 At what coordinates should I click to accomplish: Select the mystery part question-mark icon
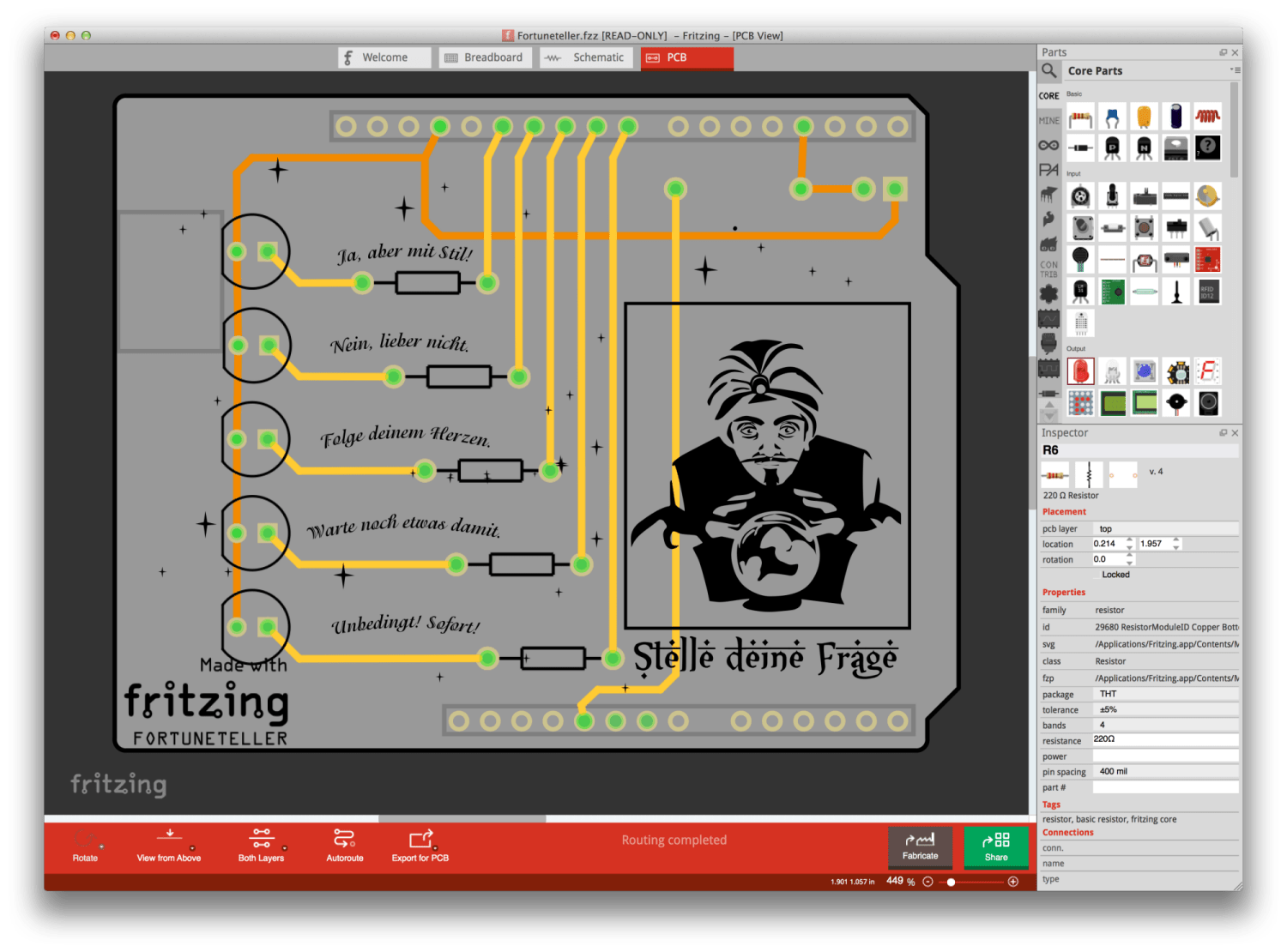pyautogui.click(x=1208, y=148)
